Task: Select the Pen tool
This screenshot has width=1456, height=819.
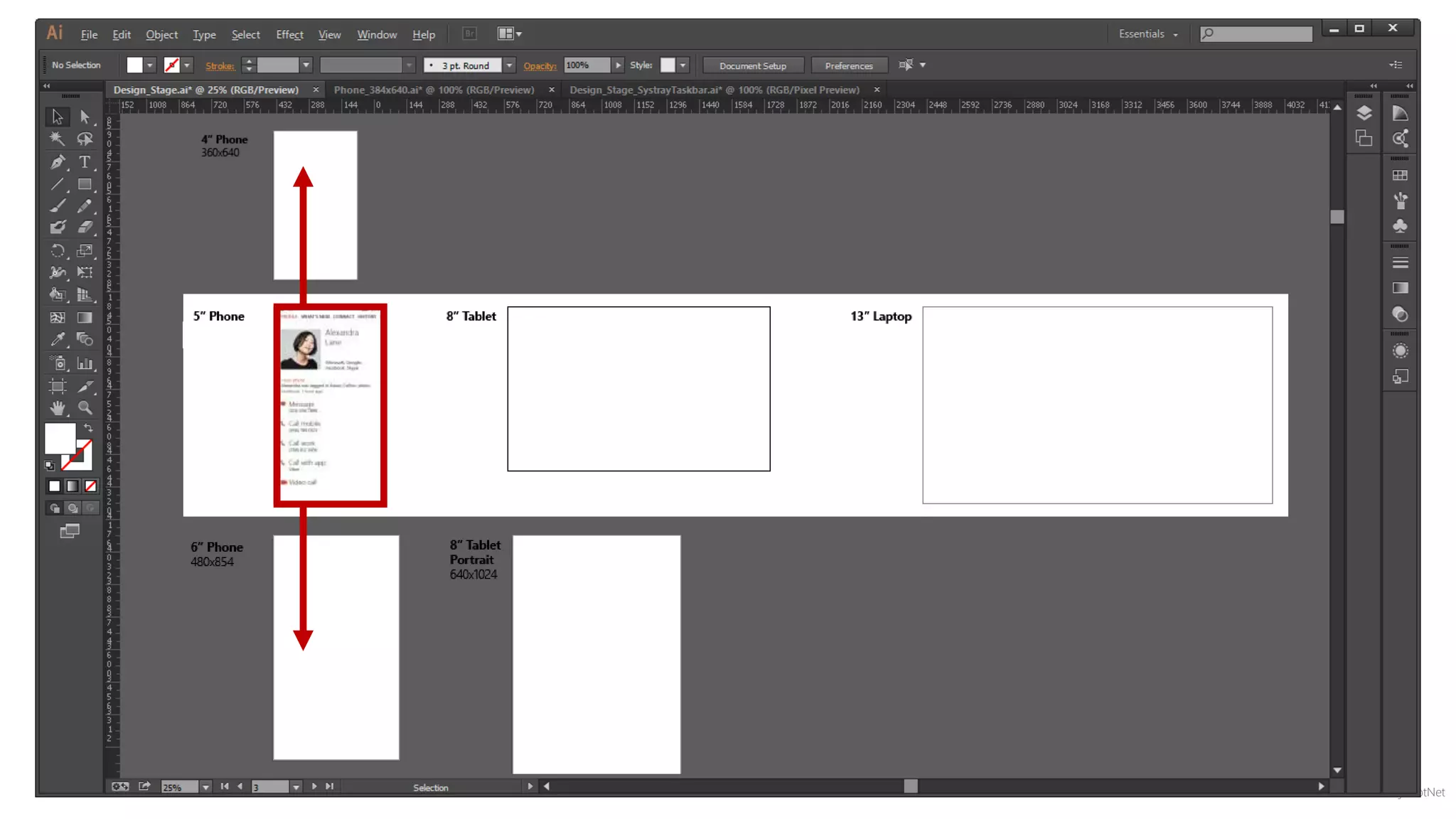Action: (58, 162)
